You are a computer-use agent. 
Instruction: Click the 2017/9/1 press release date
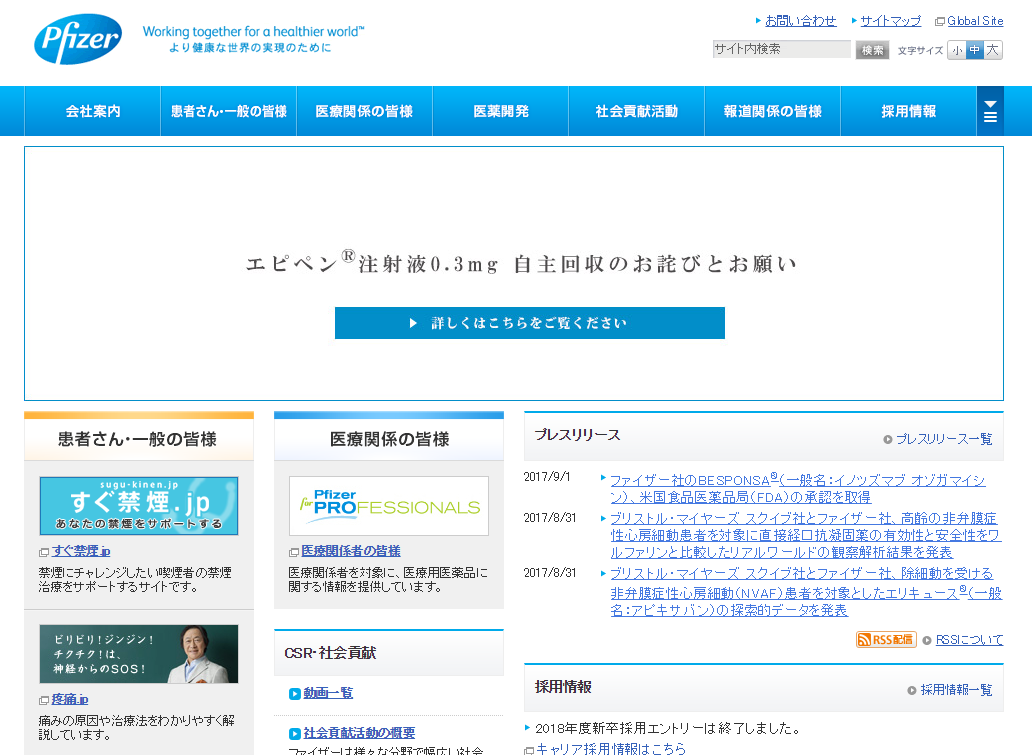[x=547, y=477]
